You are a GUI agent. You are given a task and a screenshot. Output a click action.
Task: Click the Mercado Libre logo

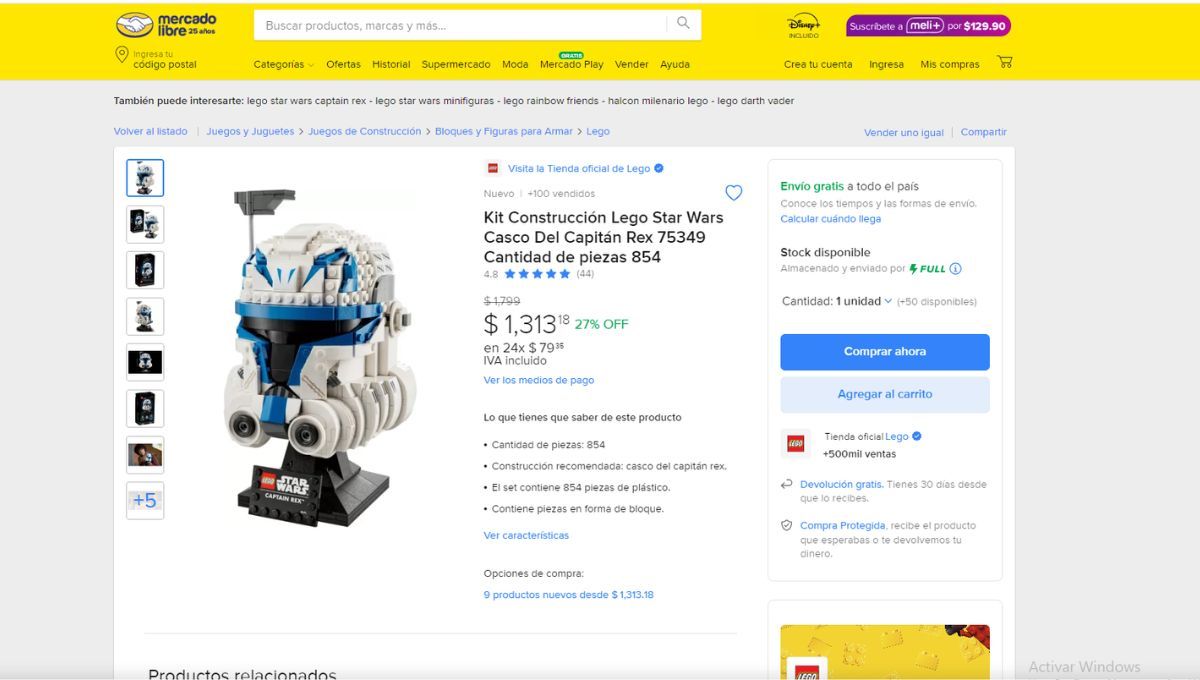click(166, 25)
